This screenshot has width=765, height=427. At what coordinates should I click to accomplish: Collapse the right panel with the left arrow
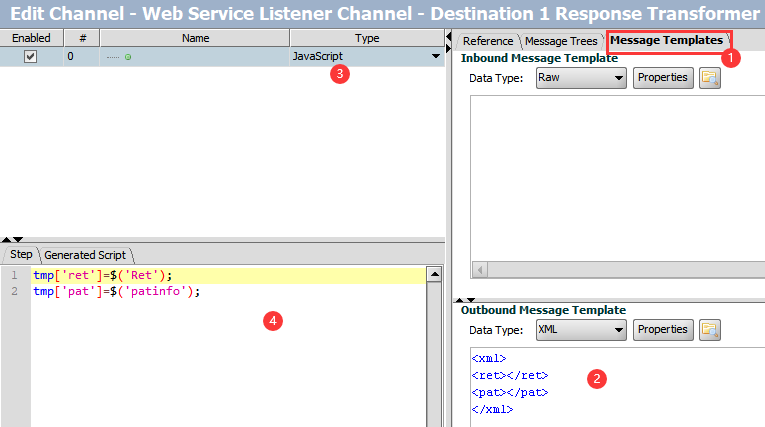click(x=448, y=37)
